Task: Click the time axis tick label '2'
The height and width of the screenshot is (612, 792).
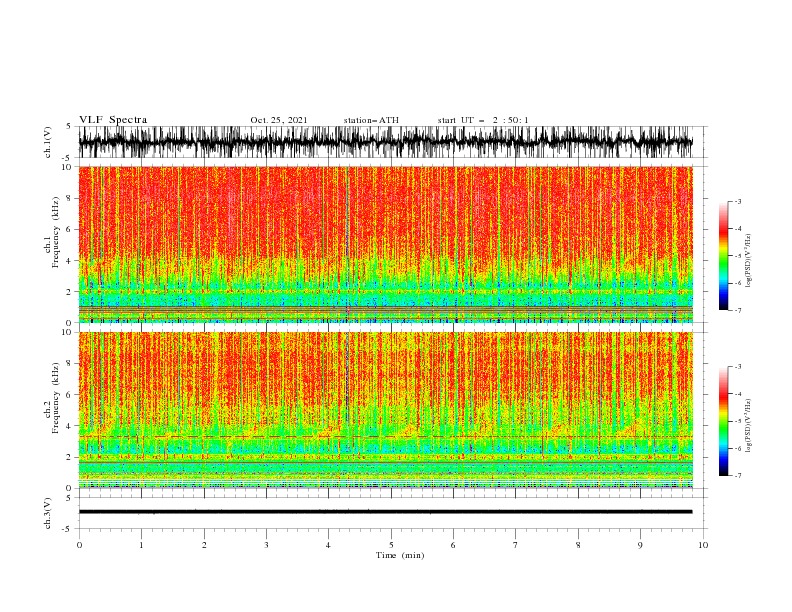Action: [204, 545]
